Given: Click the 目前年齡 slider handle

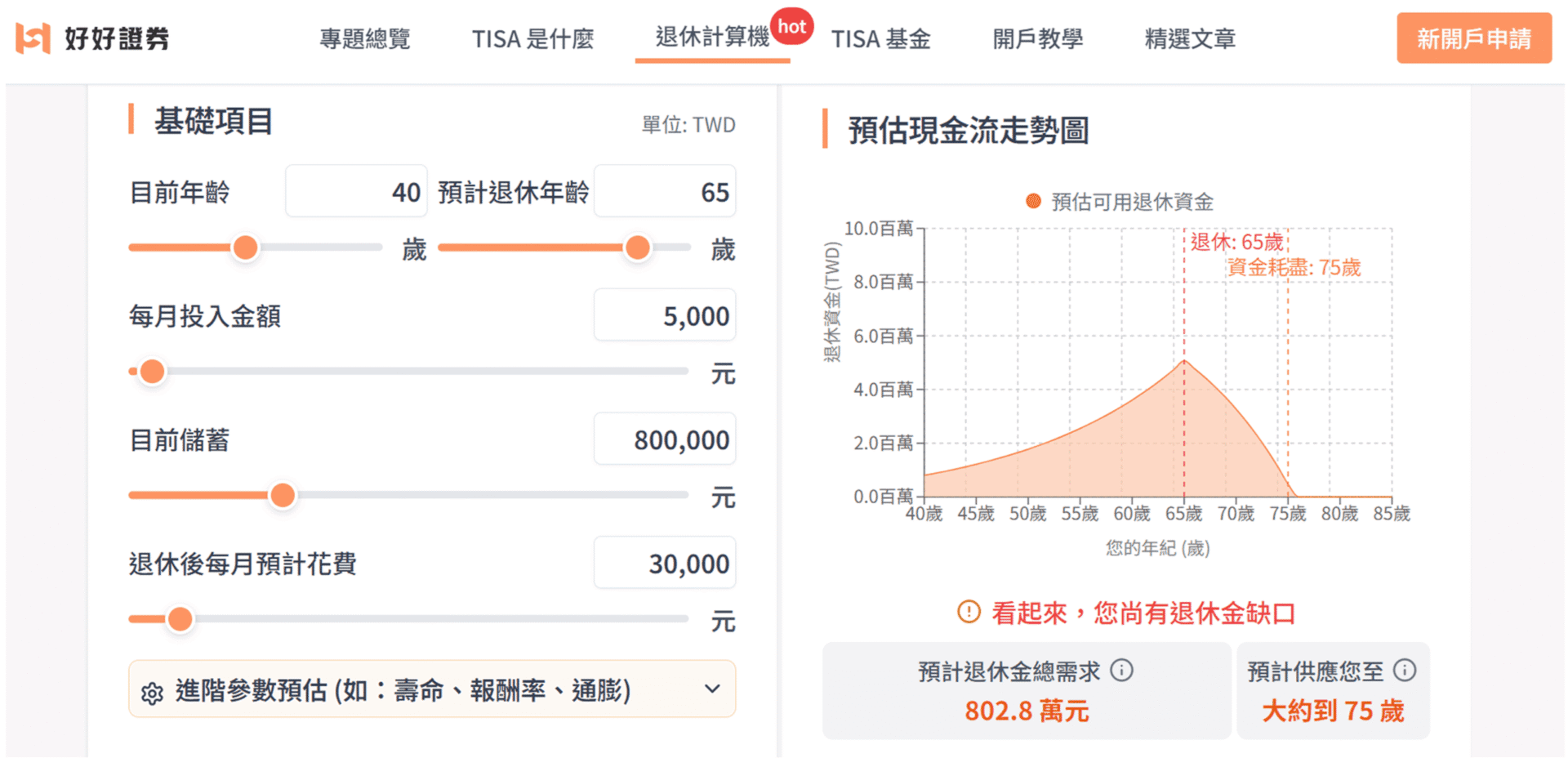Looking at the screenshot, I should click(x=244, y=247).
